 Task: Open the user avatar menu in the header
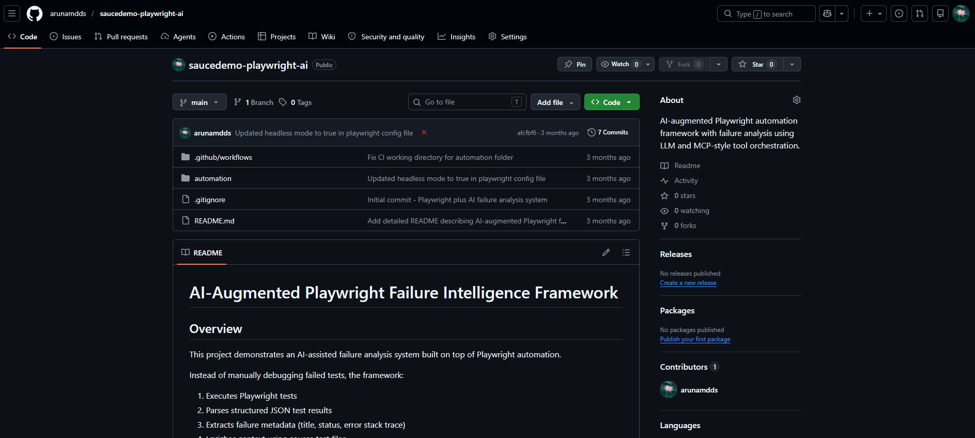point(961,13)
